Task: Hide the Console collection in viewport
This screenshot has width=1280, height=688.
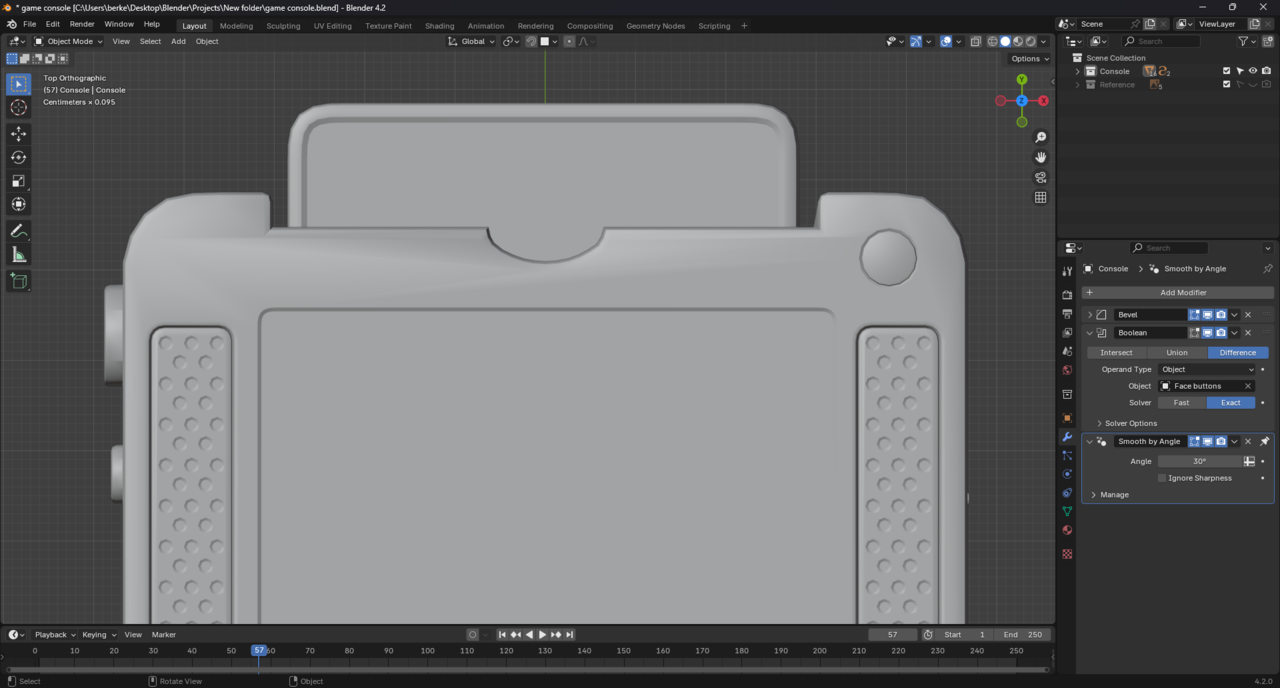Action: point(1253,71)
